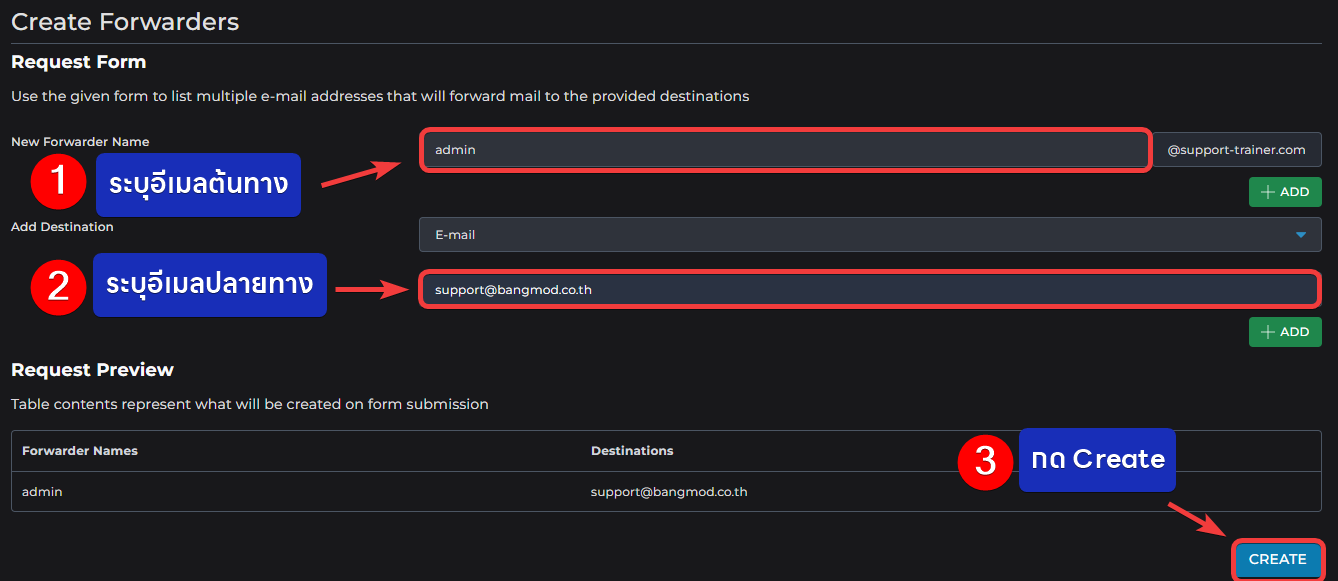Click the red number 3 step badge
The image size is (1338, 581).
click(x=985, y=461)
